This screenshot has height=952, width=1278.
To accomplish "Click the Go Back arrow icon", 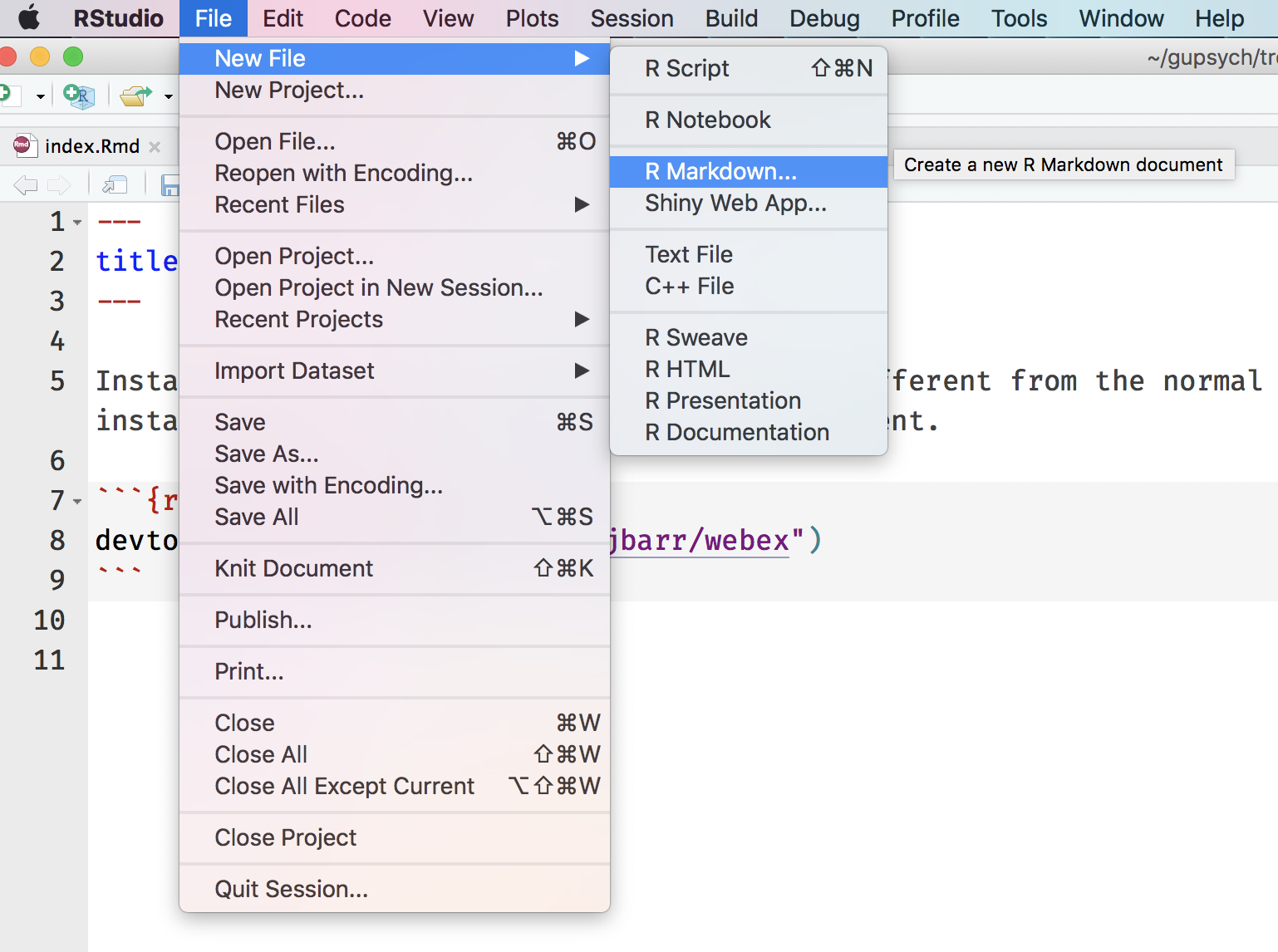I will click(x=26, y=184).
